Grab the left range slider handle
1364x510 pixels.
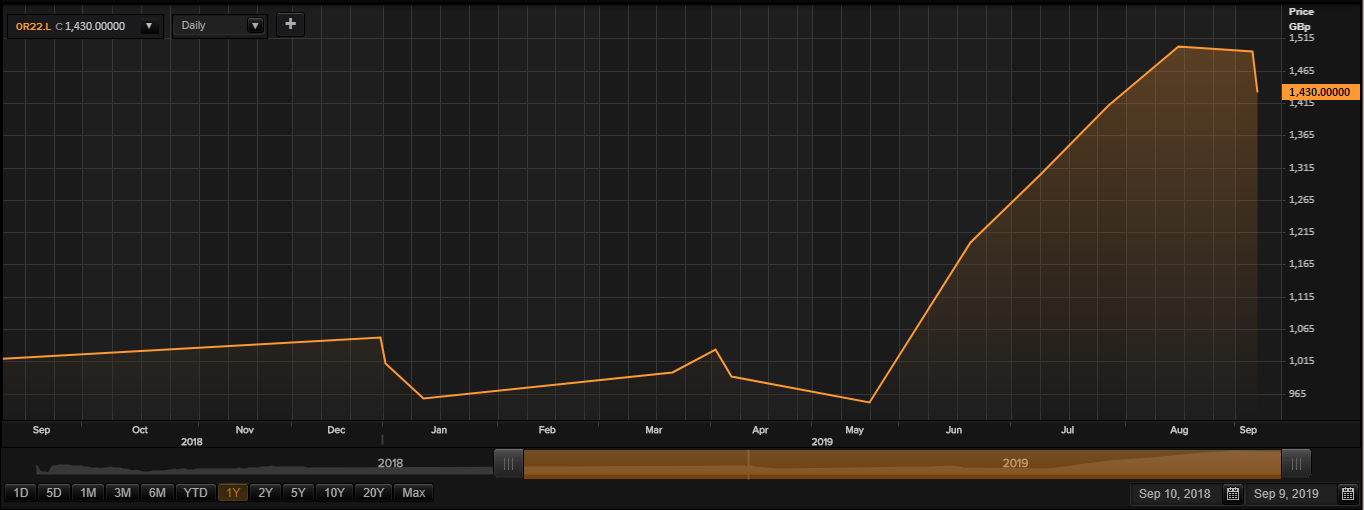(x=509, y=464)
